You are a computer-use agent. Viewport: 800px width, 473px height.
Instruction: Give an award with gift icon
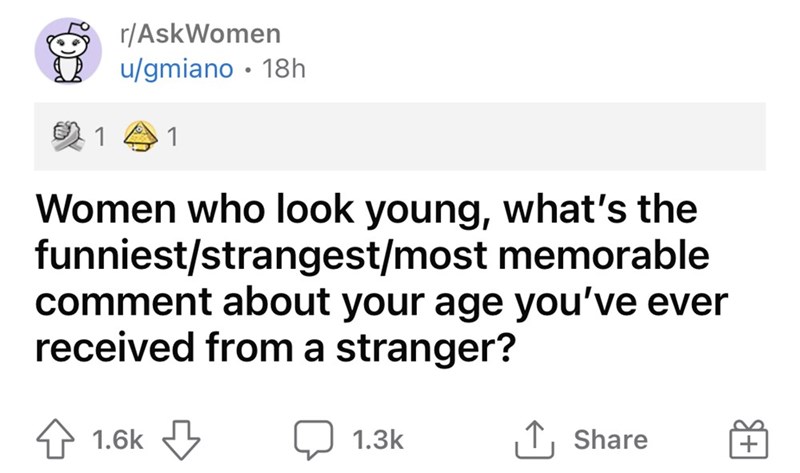click(746, 439)
